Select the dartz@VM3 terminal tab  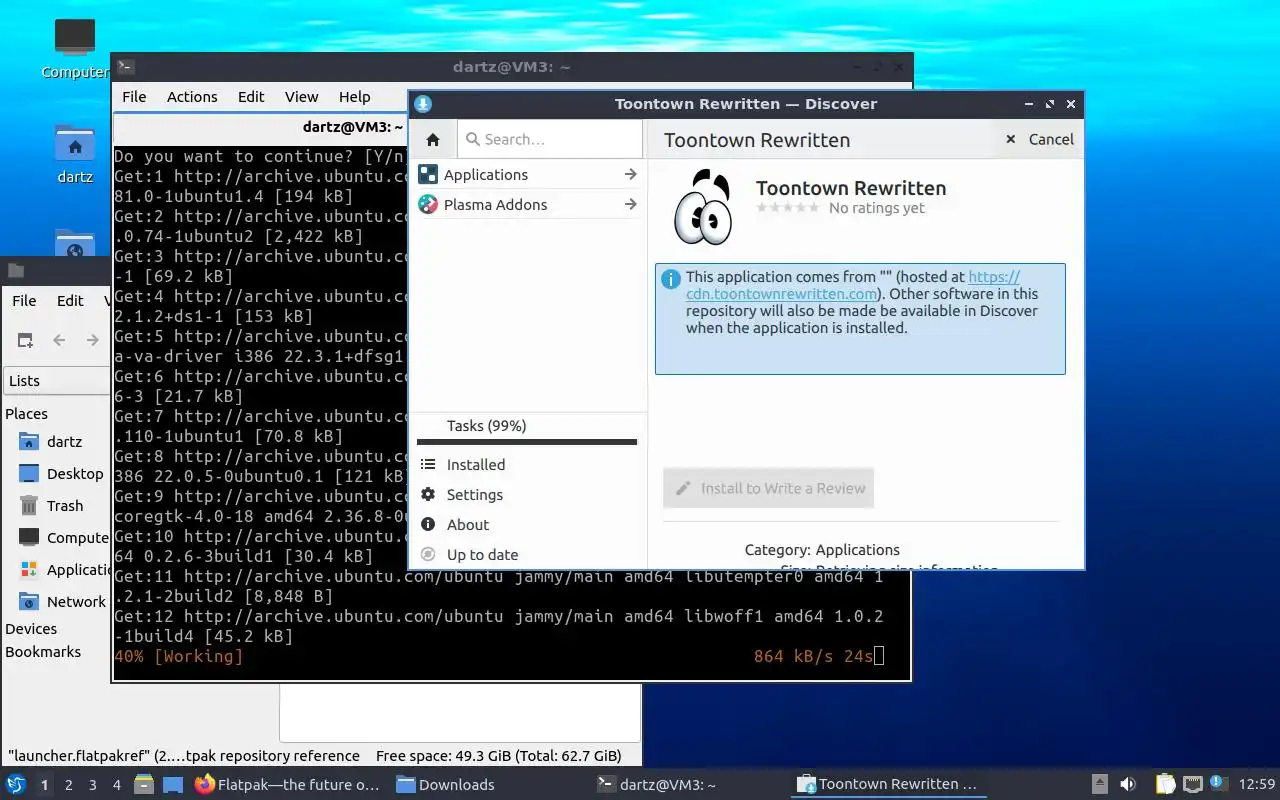353,127
